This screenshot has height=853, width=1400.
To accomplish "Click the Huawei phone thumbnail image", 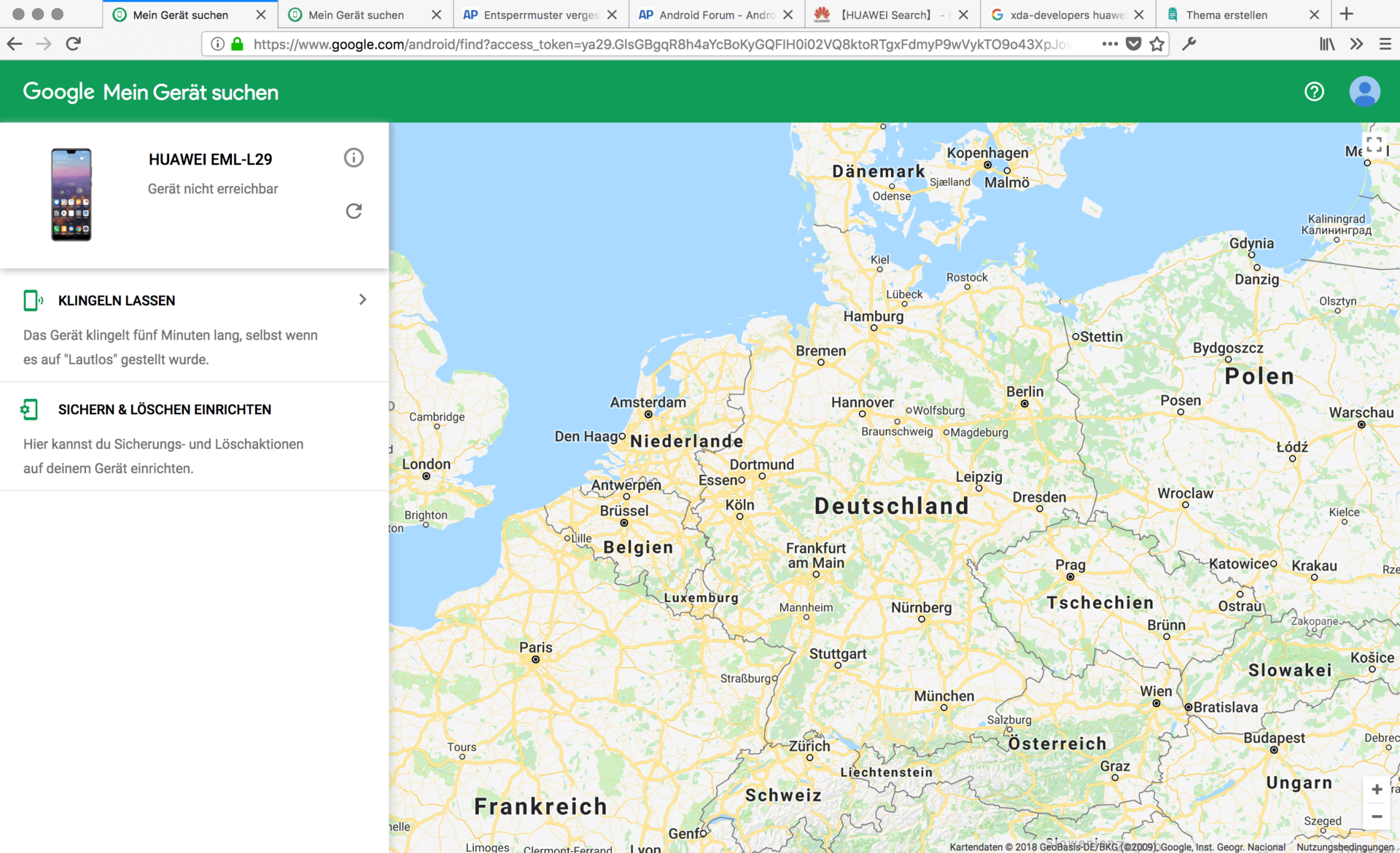I will (71, 194).
